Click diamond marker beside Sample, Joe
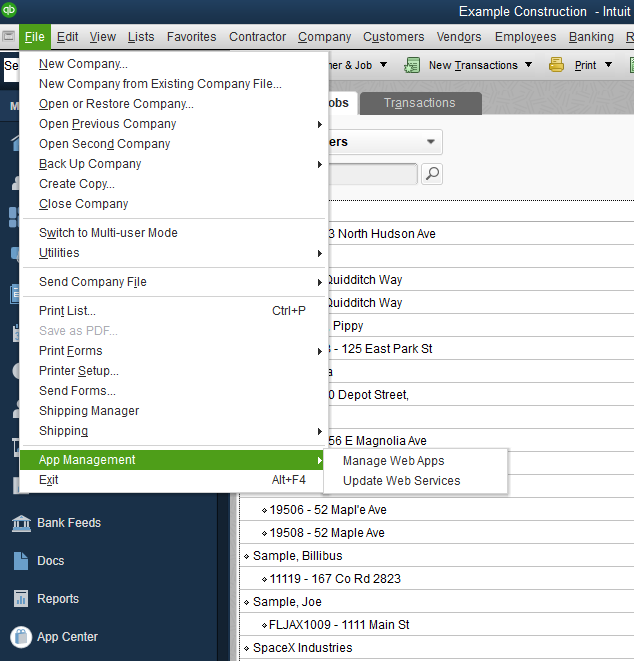The width and height of the screenshot is (634, 661). pyautogui.click(x=247, y=602)
